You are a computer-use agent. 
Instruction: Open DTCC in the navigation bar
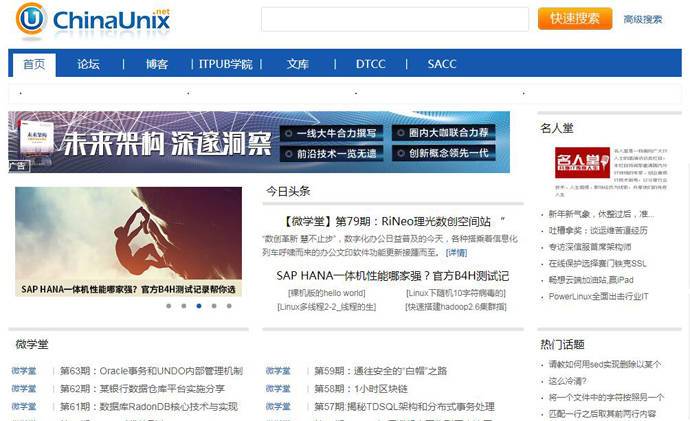point(371,64)
